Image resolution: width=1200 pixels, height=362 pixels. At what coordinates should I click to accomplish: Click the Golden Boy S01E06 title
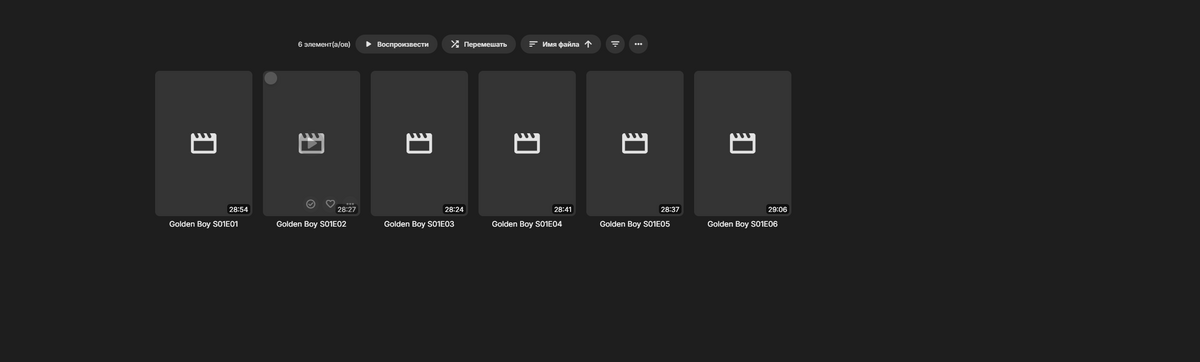pos(743,224)
